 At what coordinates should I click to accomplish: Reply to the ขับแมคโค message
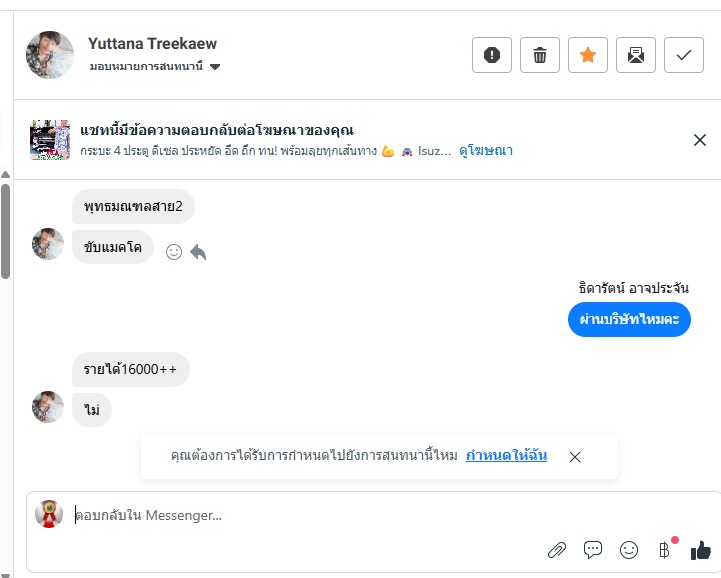point(198,252)
